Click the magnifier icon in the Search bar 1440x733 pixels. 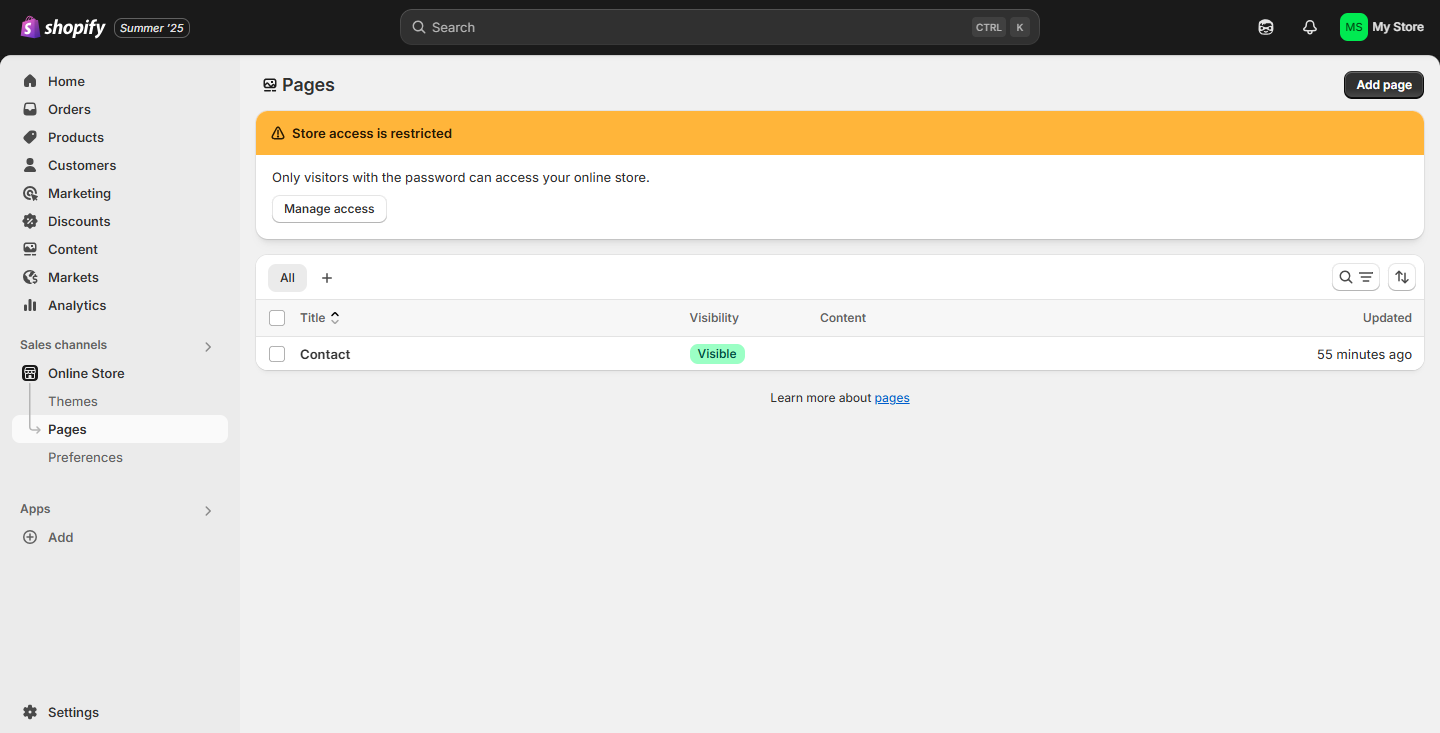coord(419,27)
